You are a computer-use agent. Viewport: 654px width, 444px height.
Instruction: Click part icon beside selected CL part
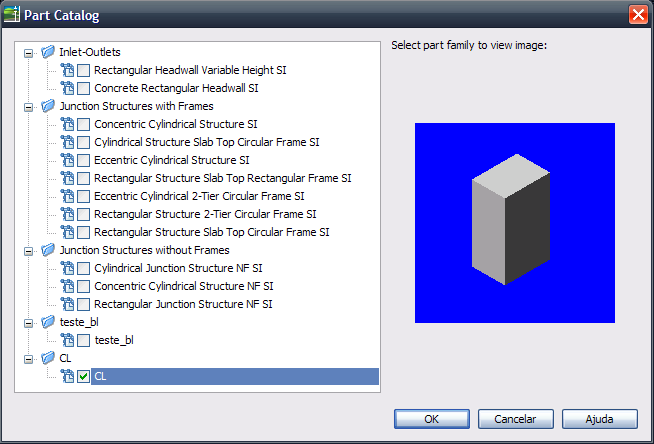pos(67,376)
